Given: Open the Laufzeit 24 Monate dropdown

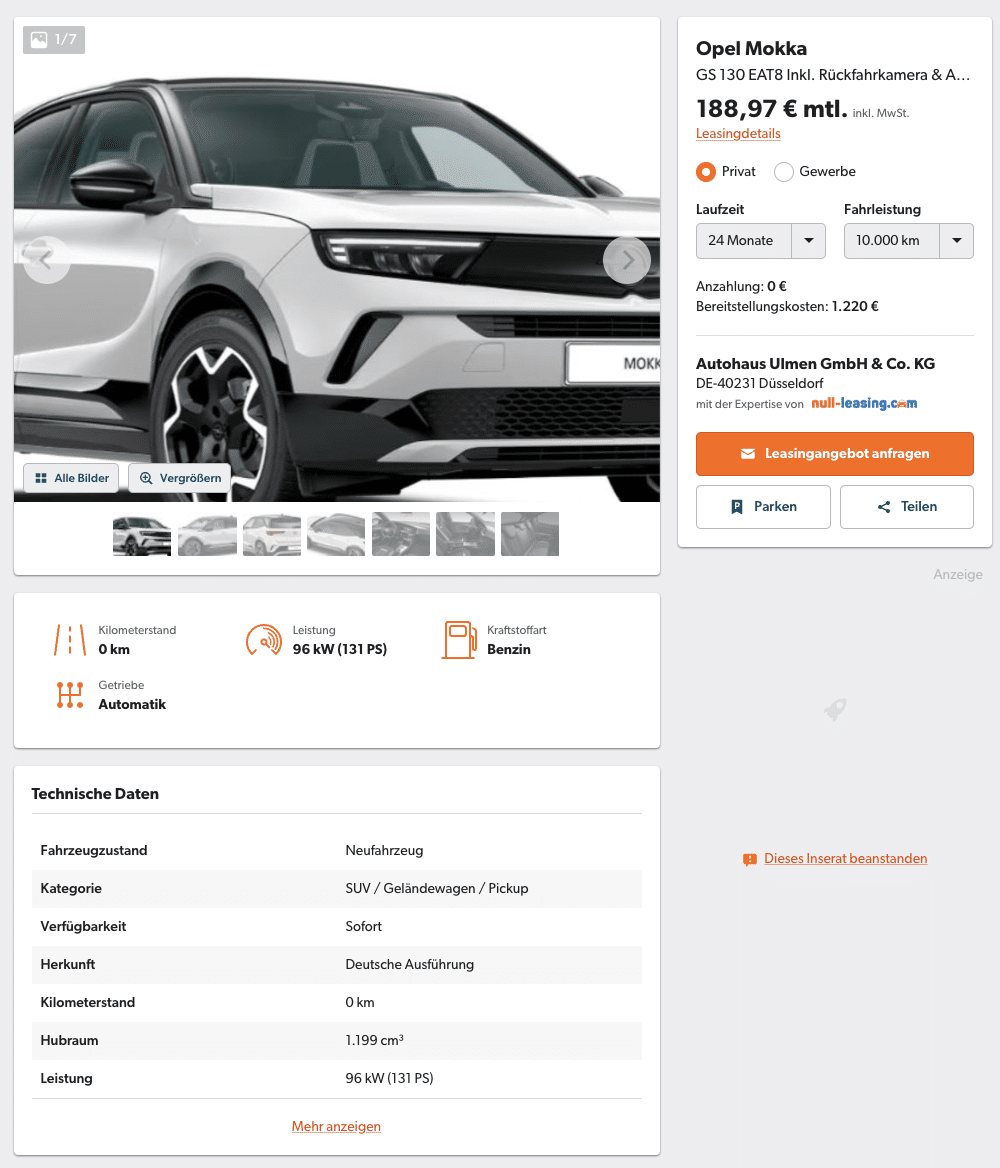Looking at the screenshot, I should click(x=760, y=241).
